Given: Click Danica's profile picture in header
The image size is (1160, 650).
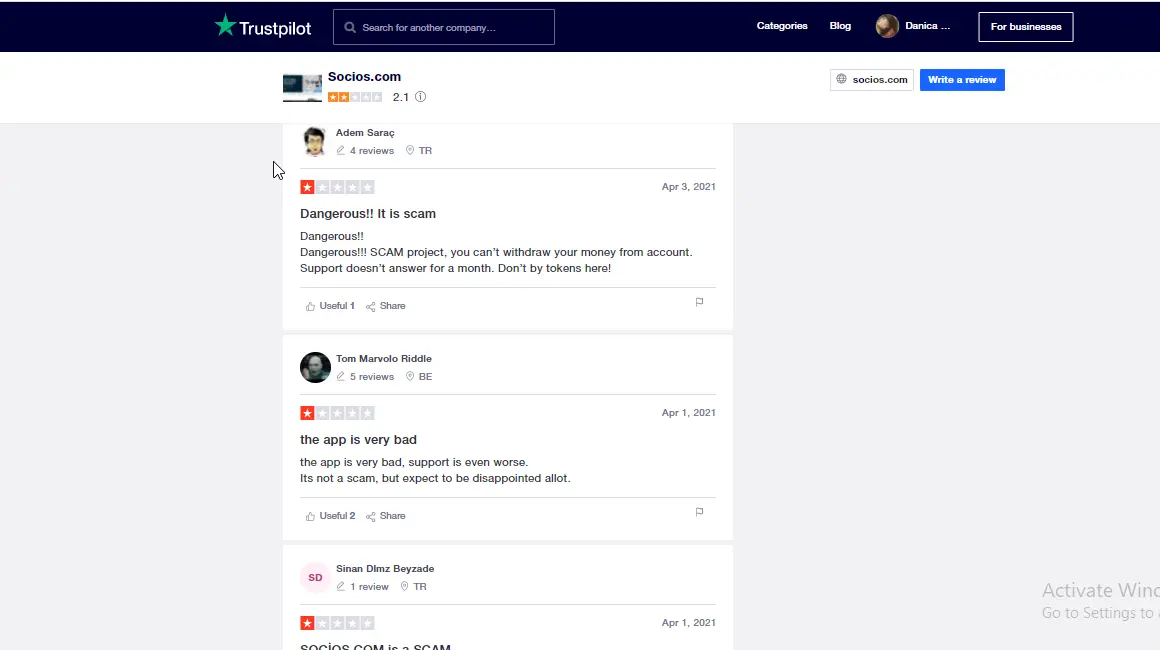Looking at the screenshot, I should point(887,26).
